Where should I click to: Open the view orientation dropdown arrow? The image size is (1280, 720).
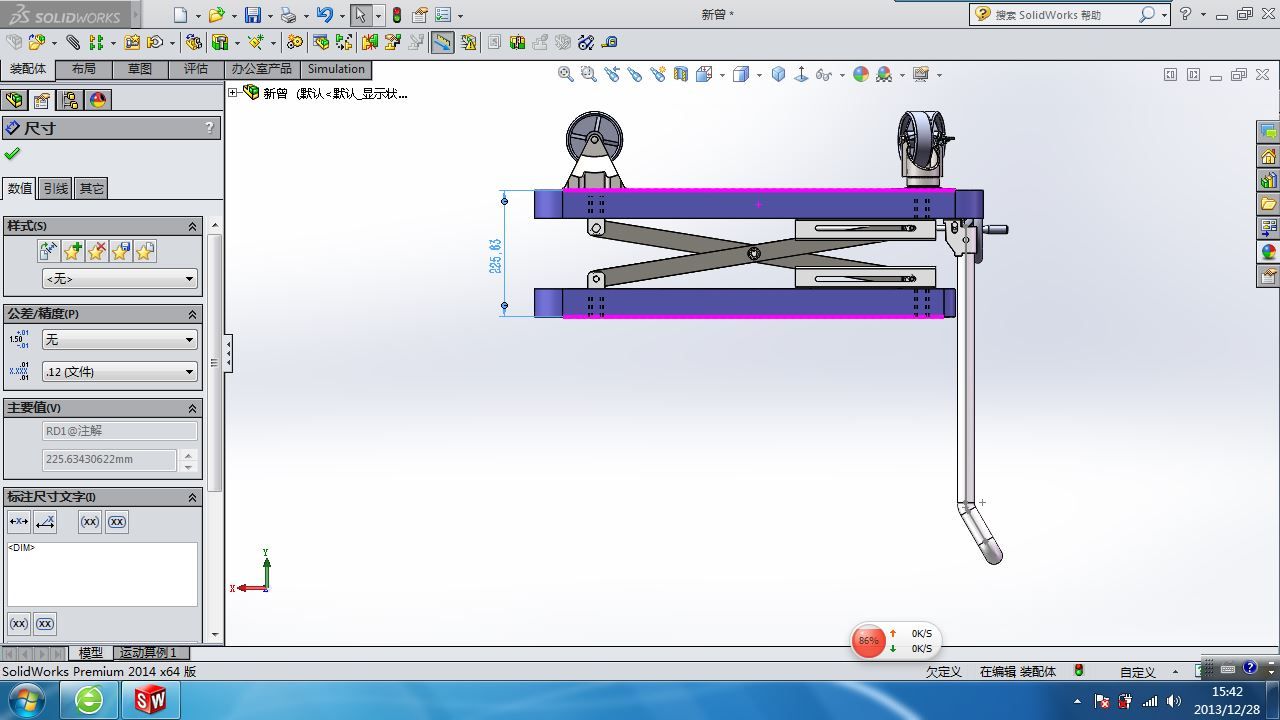723,75
